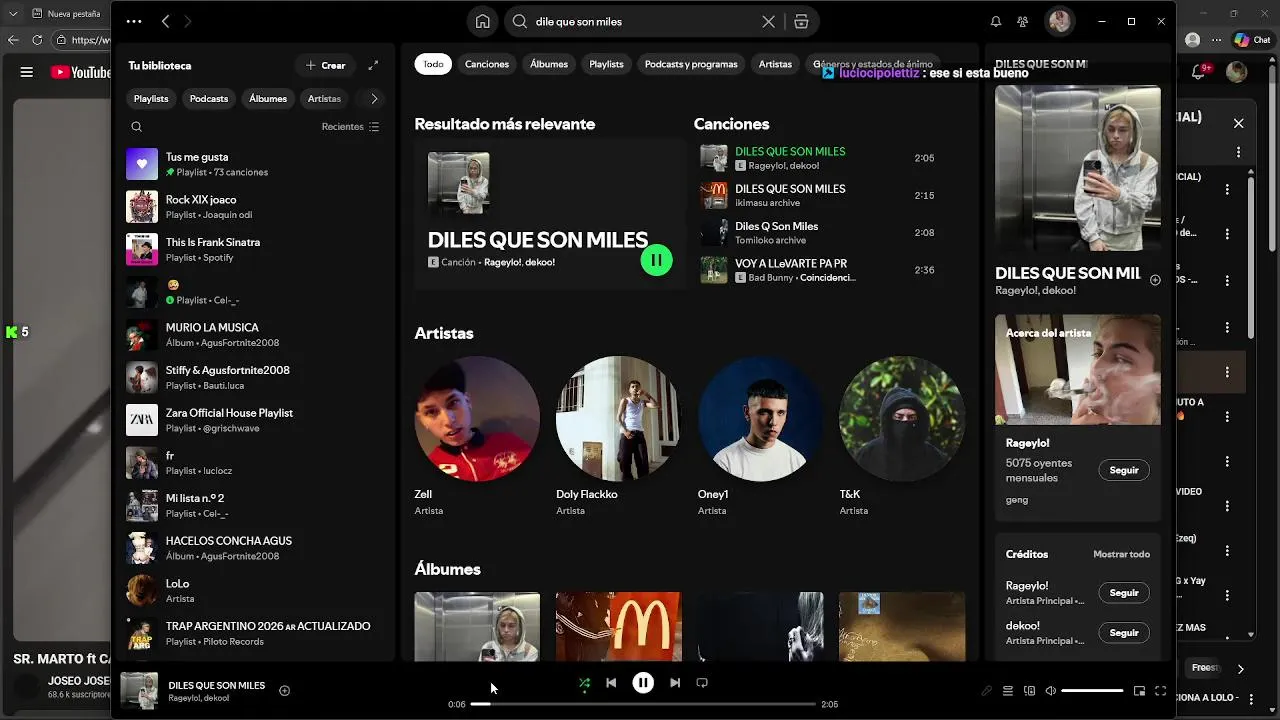Open the Zara Official House Playlist
Screen dimensions: 1280x720
[255, 420]
